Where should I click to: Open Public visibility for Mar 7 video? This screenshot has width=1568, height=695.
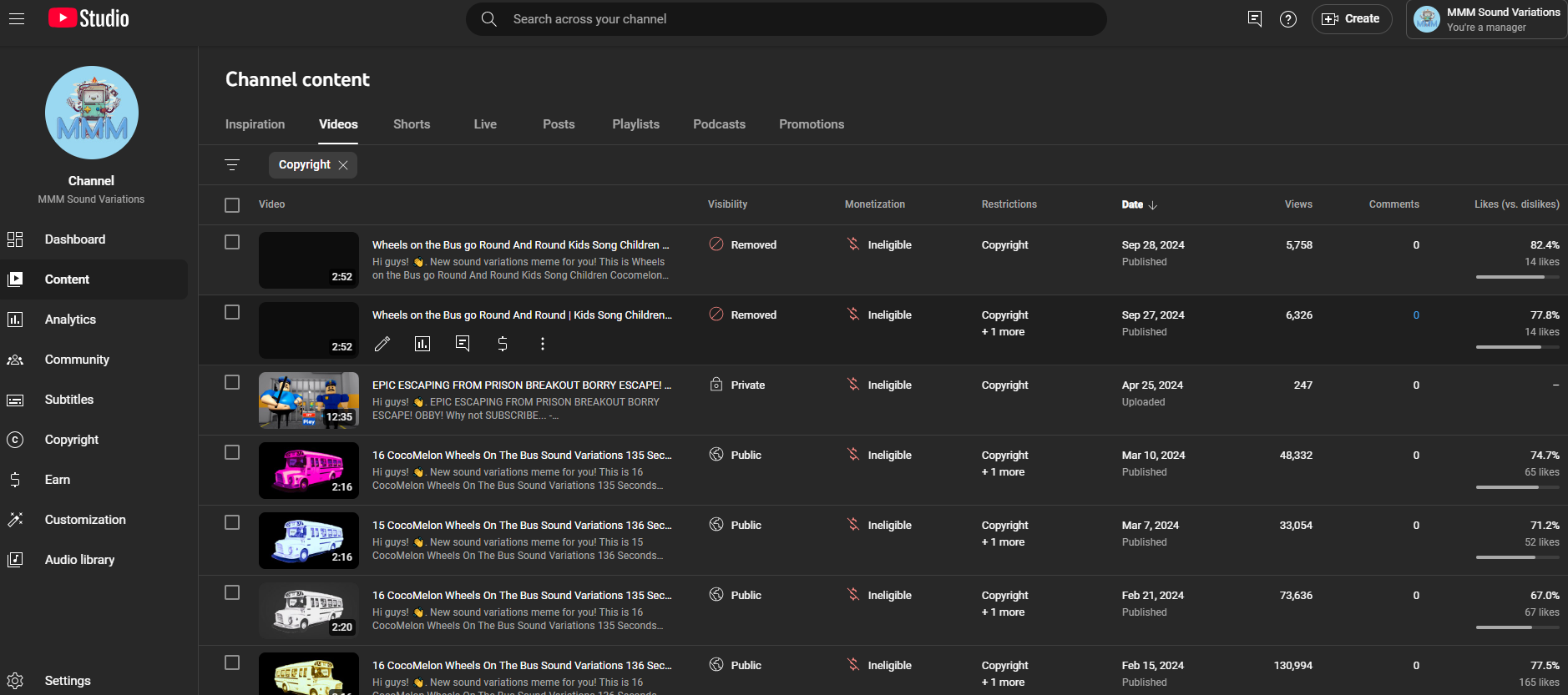click(735, 525)
